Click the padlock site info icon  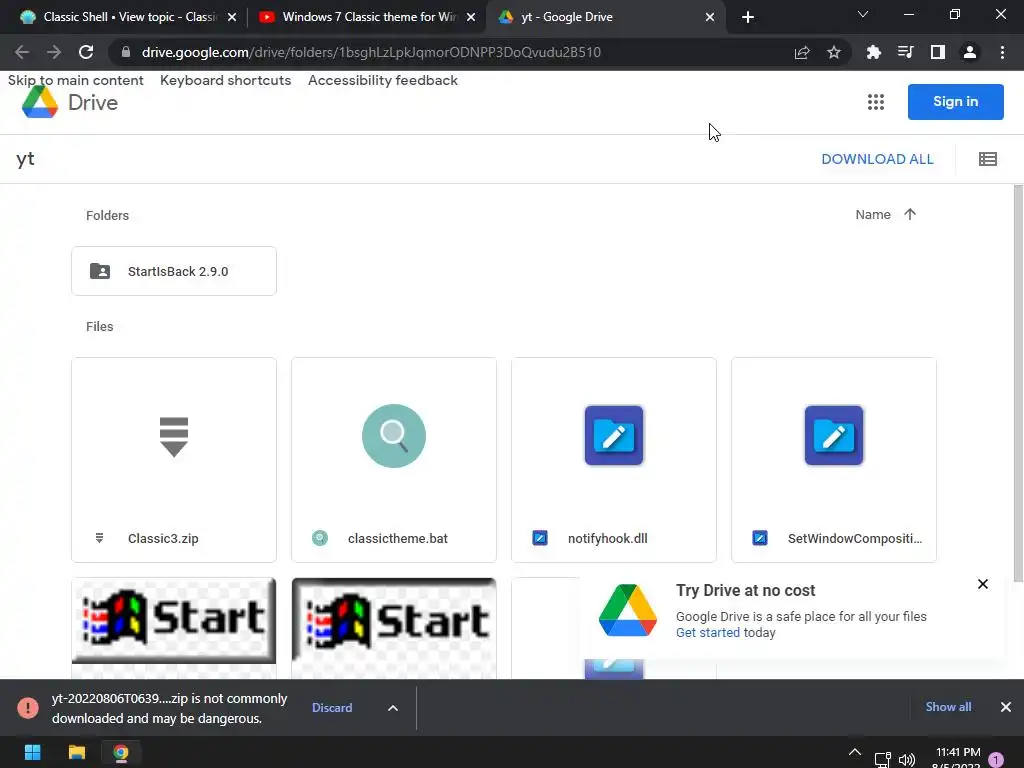126,52
